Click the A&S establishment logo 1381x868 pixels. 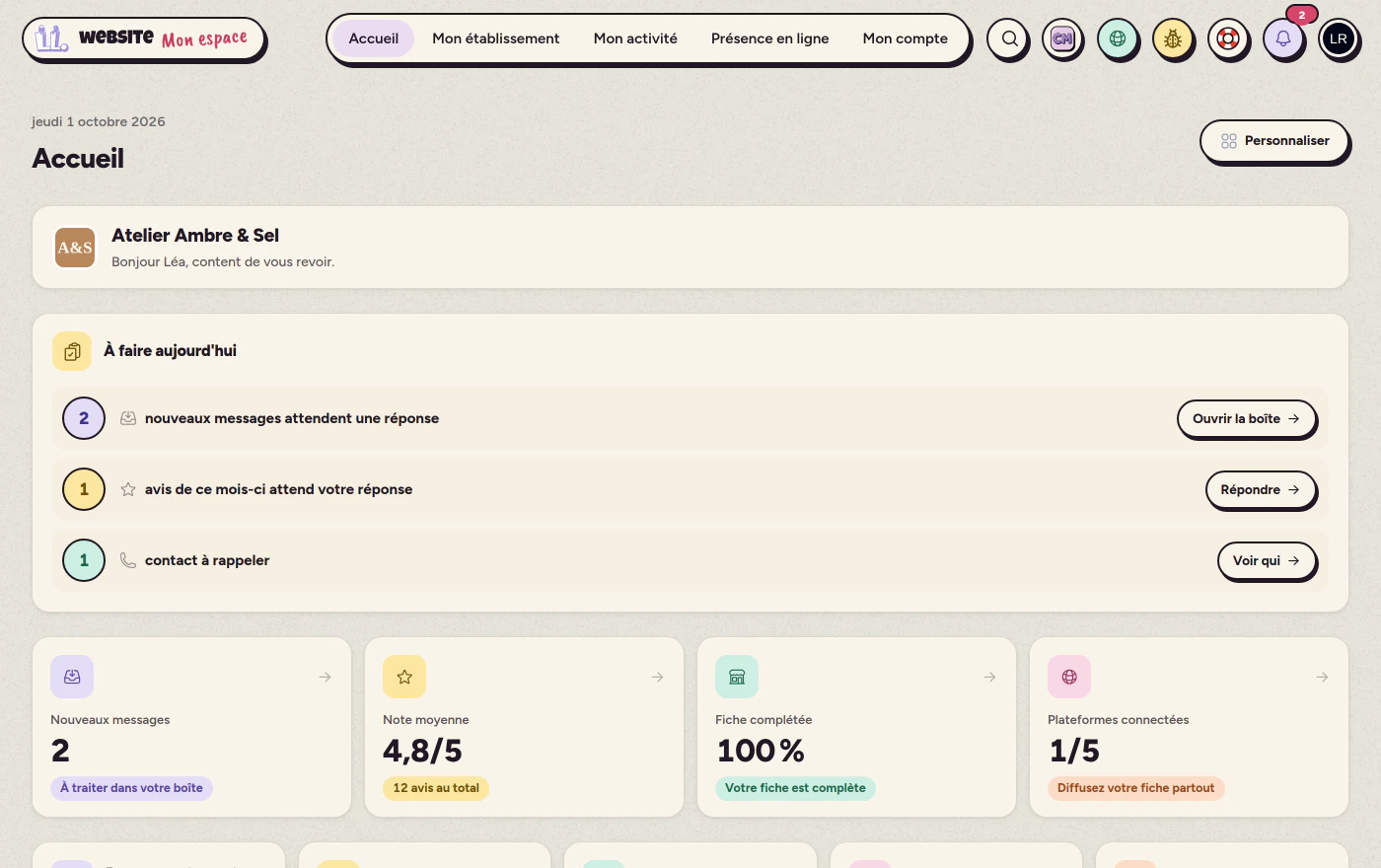pyautogui.click(x=75, y=248)
